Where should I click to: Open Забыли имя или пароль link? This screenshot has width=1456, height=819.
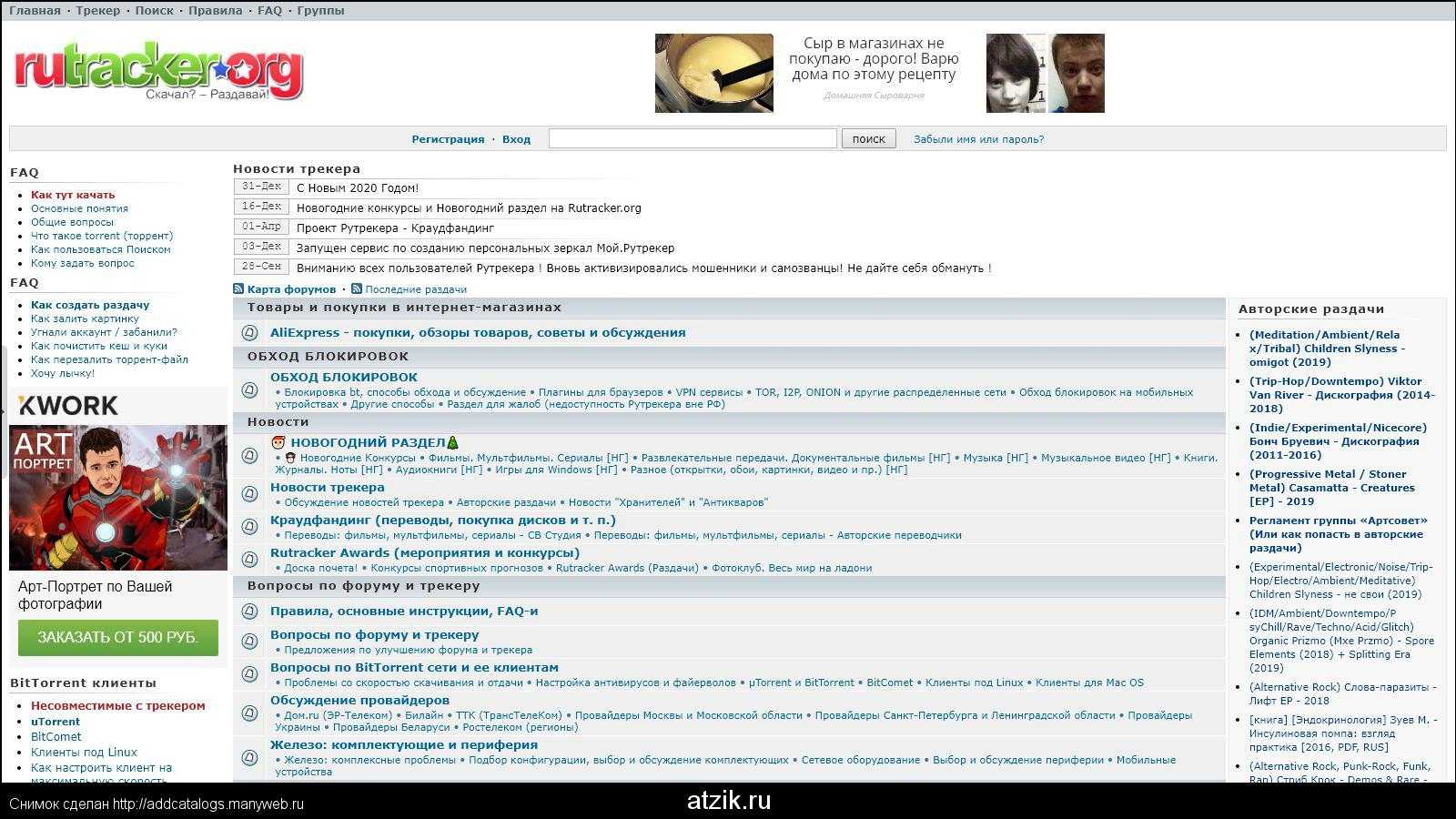click(x=979, y=139)
